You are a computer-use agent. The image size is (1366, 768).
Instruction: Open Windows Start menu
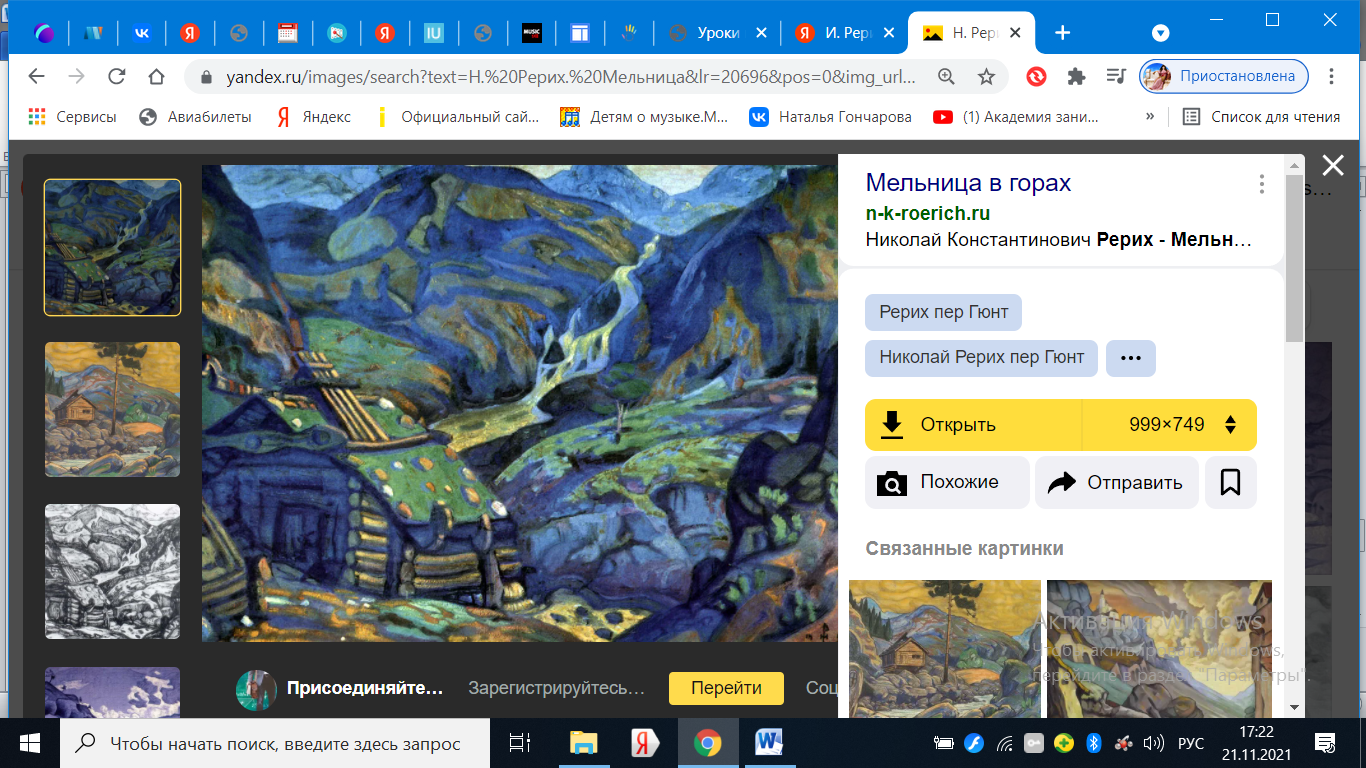(x=29, y=743)
